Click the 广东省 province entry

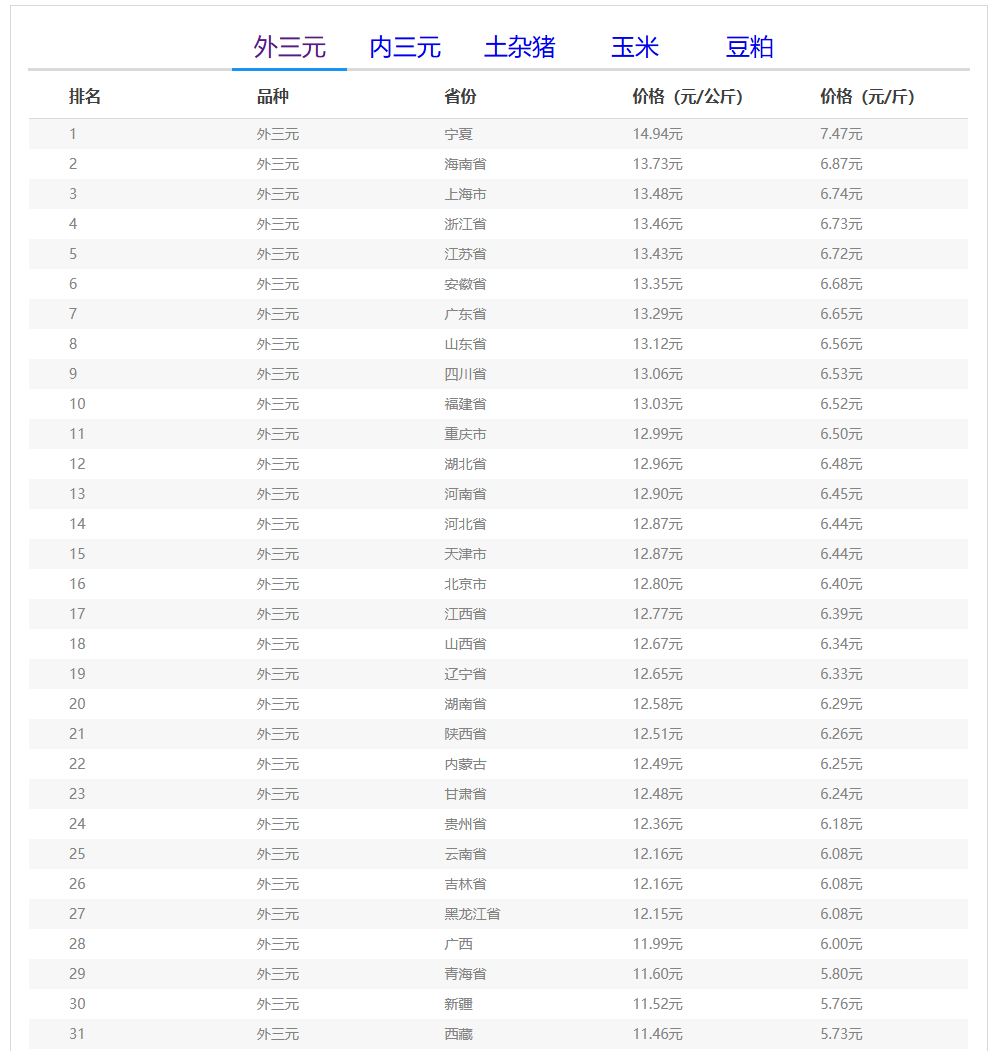coord(465,314)
